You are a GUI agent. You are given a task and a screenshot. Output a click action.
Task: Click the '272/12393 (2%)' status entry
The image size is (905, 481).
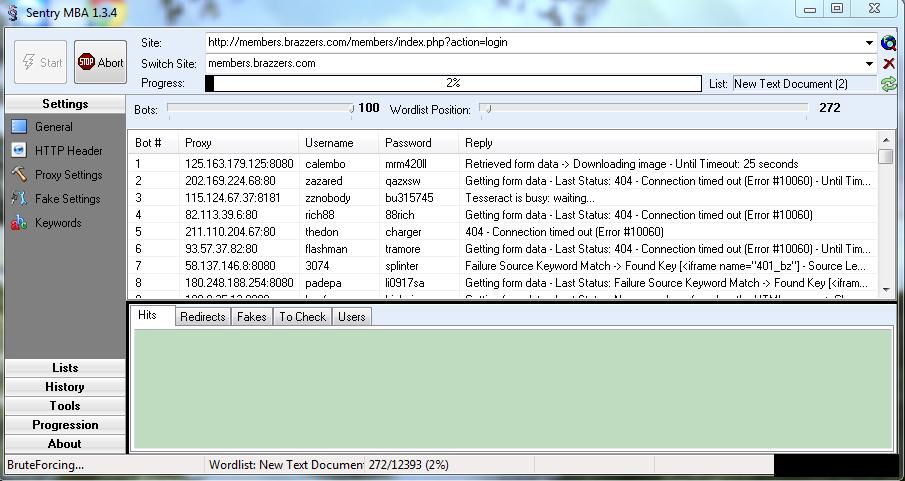pos(409,465)
